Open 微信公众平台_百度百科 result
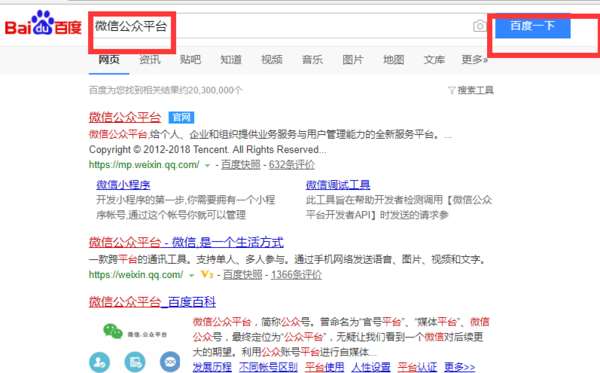This screenshot has width=600, height=373. 152,302
